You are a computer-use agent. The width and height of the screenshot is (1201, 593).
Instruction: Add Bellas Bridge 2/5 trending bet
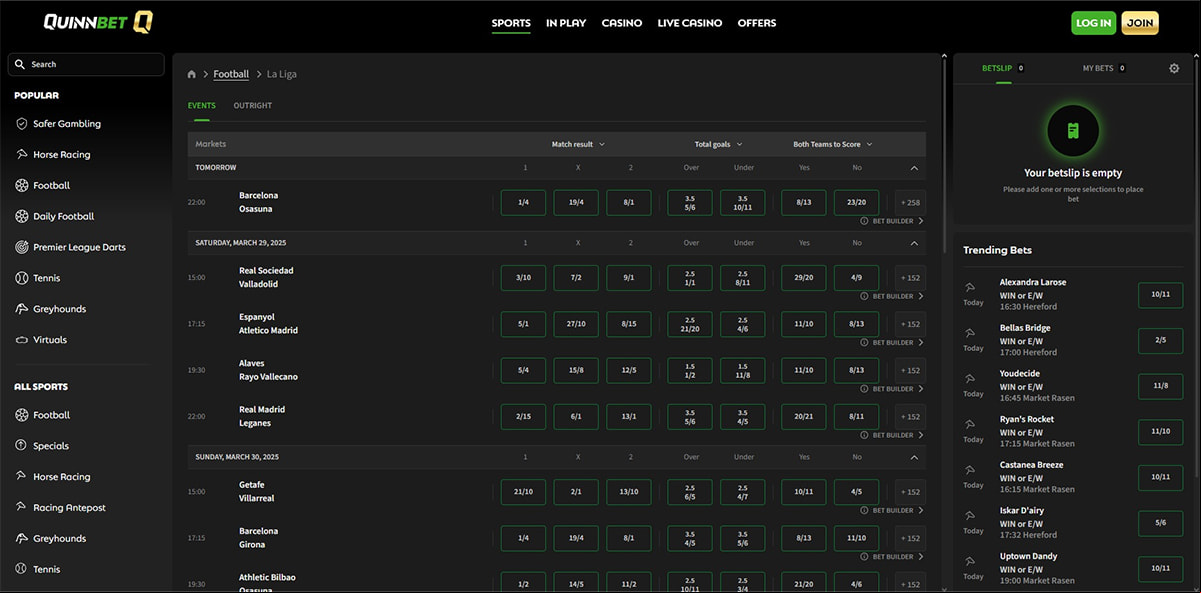tap(1160, 340)
